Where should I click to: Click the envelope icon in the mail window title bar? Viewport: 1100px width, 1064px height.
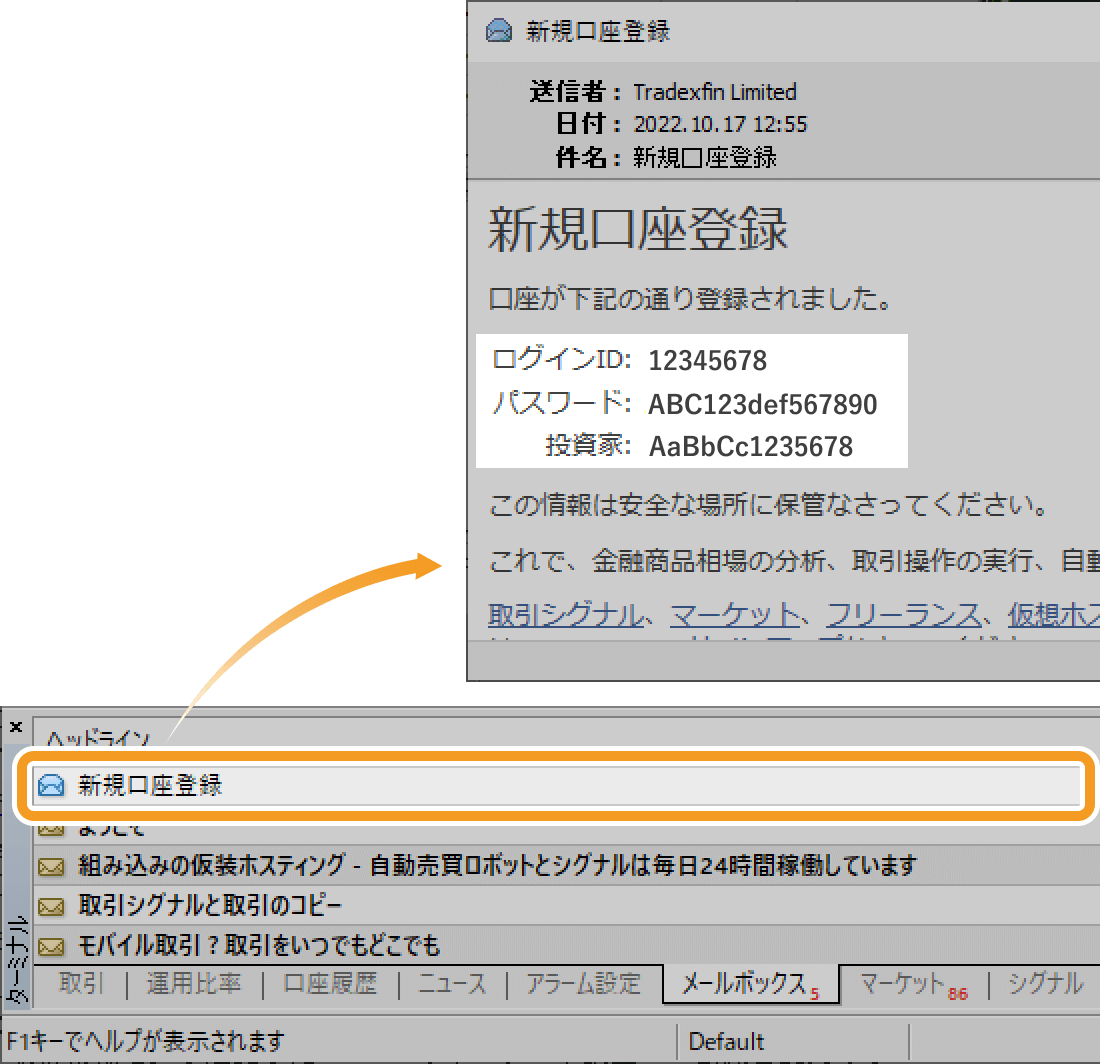[x=498, y=31]
